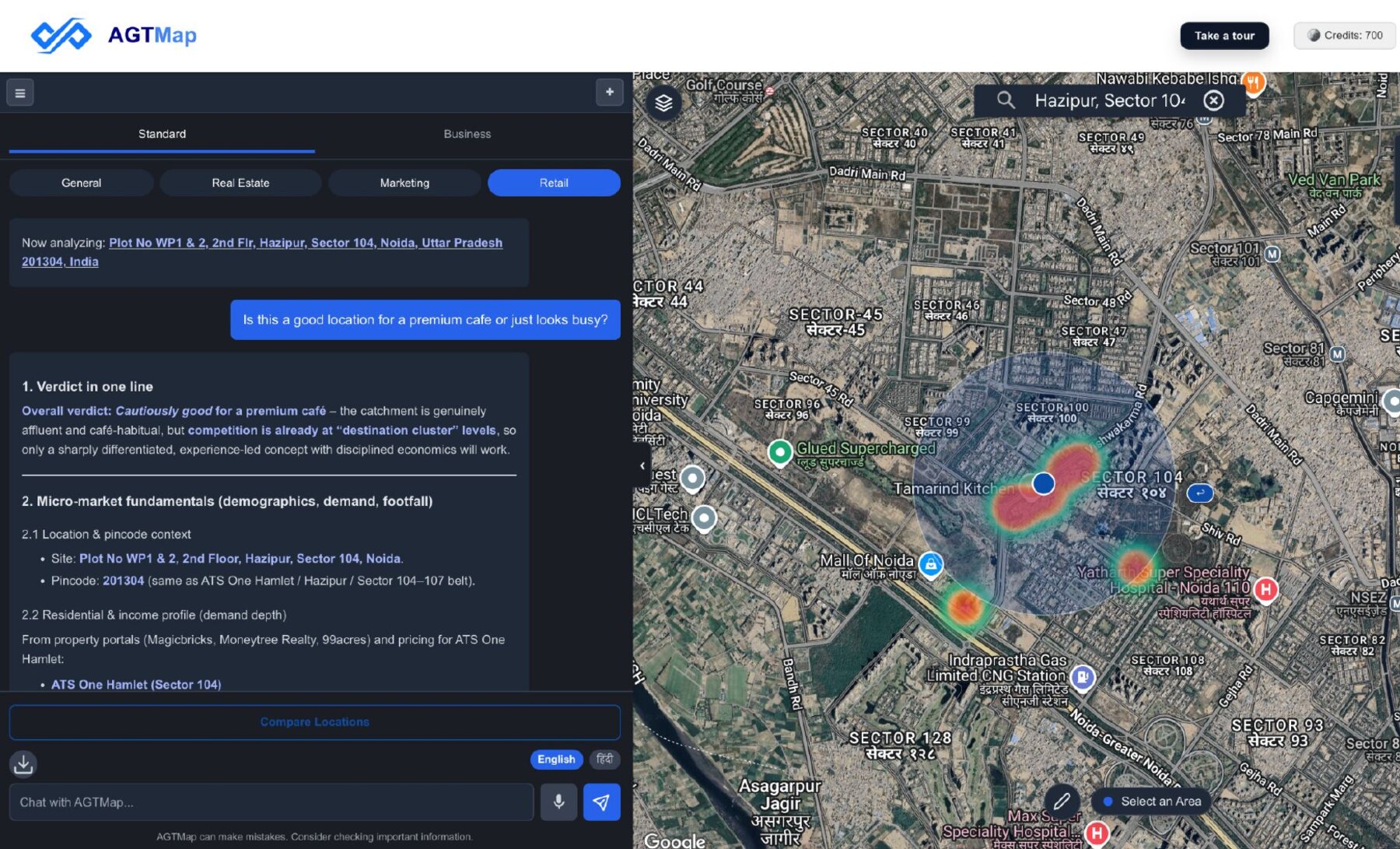Click the download report icon
The width and height of the screenshot is (1400, 849).
coord(23,763)
